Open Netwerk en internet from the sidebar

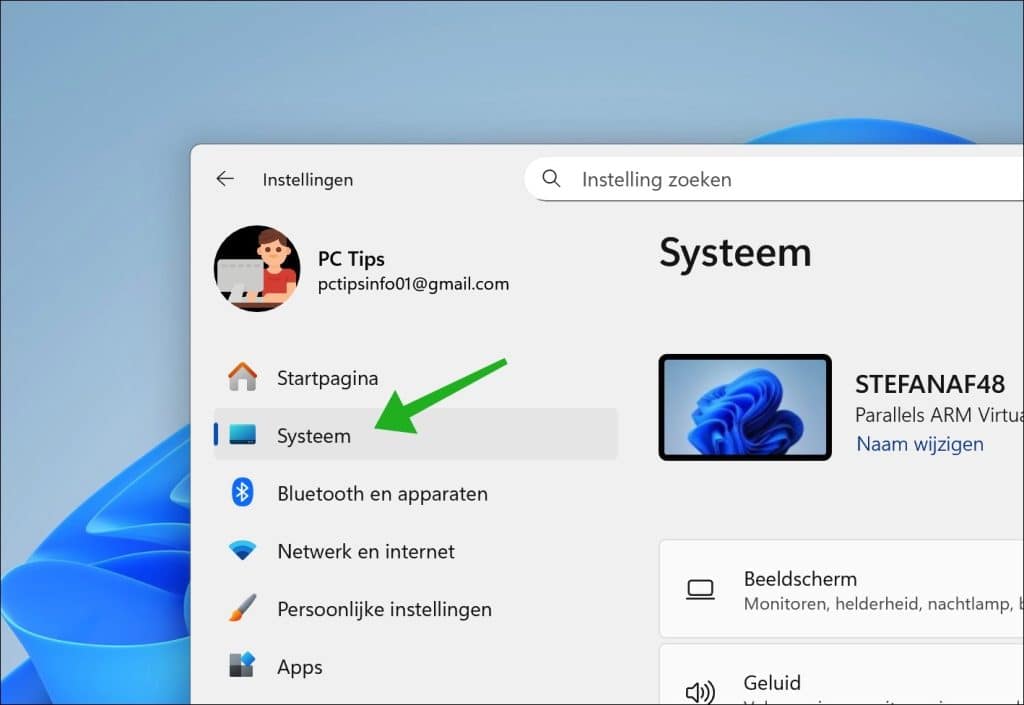tap(365, 551)
